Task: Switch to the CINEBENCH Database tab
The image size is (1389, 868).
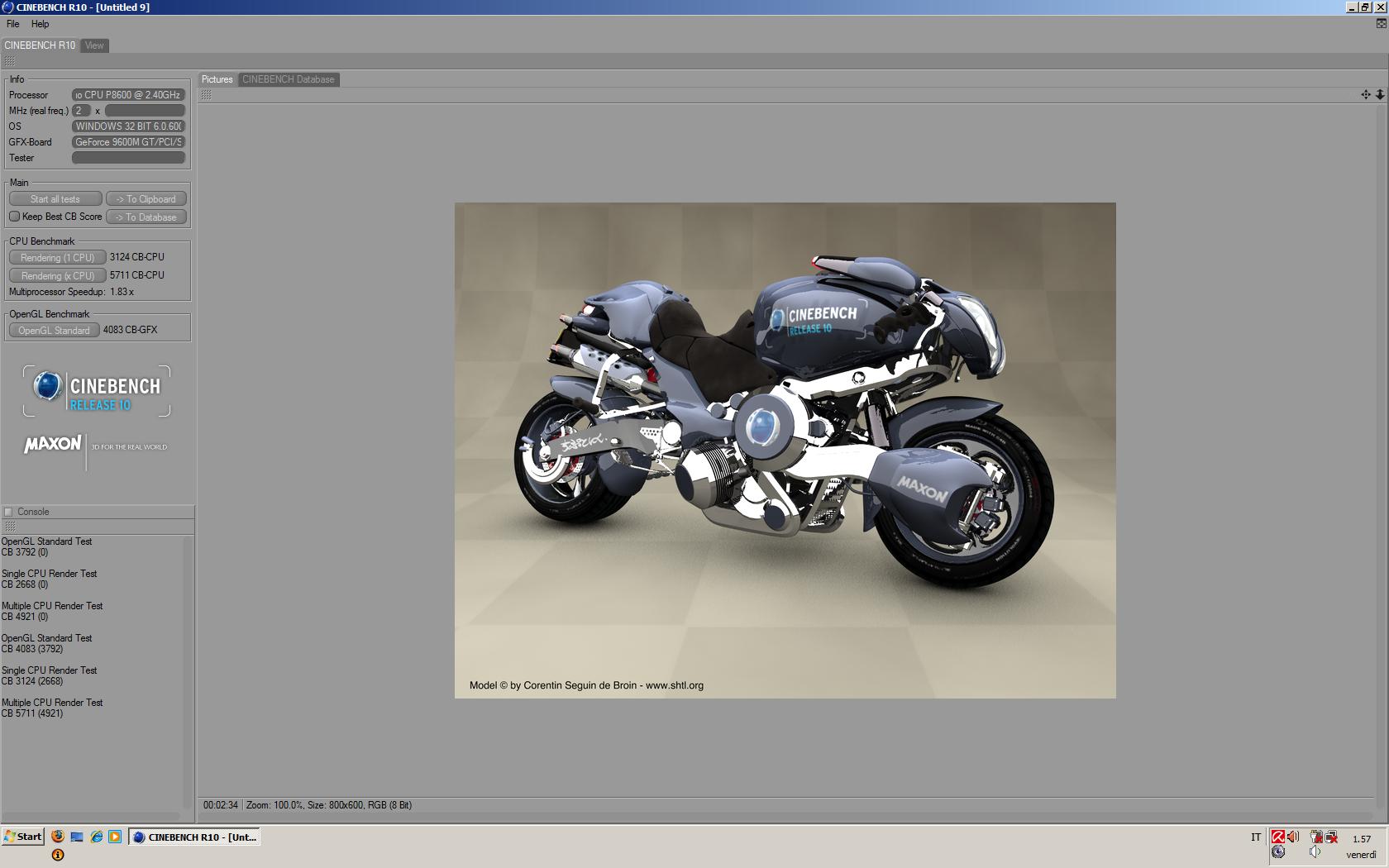Action: tap(288, 79)
